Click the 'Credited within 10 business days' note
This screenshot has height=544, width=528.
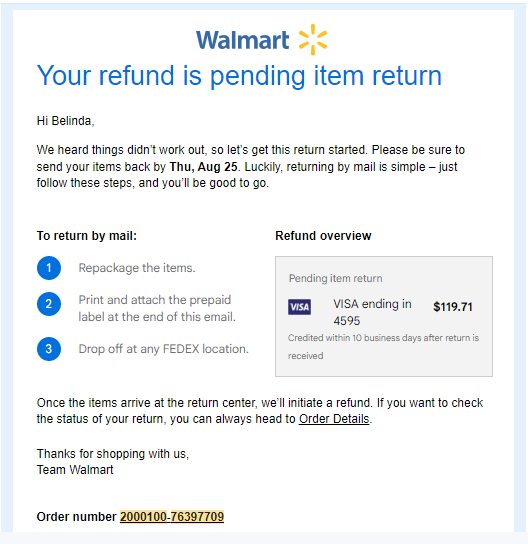pyautogui.click(x=383, y=347)
